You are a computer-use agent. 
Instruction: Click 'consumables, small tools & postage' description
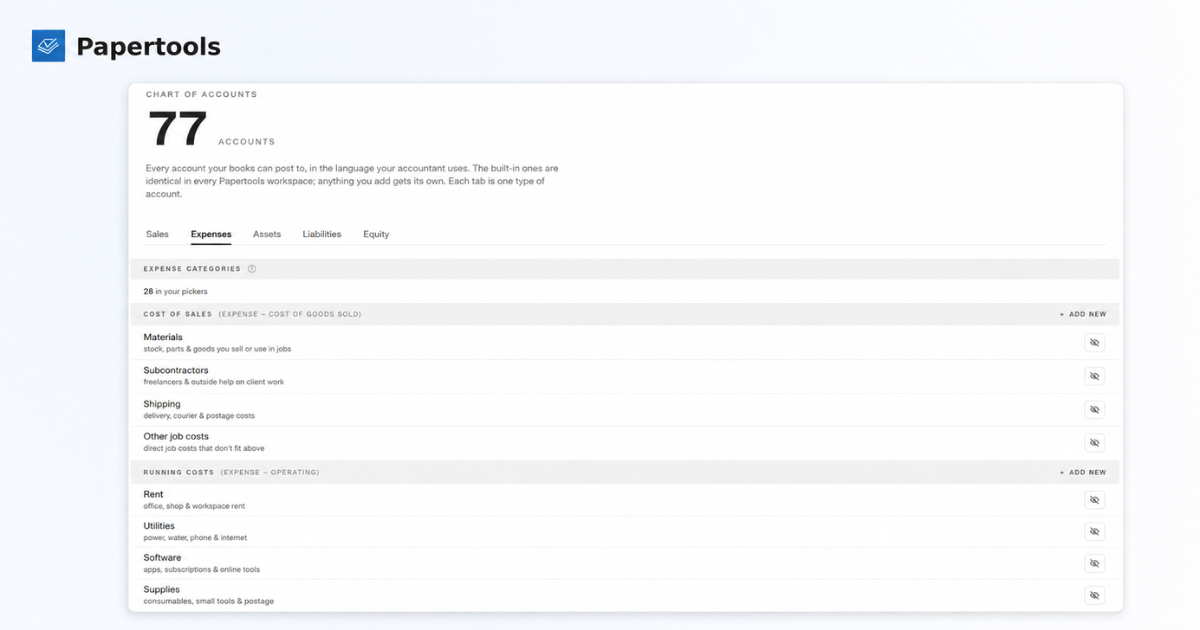209,601
